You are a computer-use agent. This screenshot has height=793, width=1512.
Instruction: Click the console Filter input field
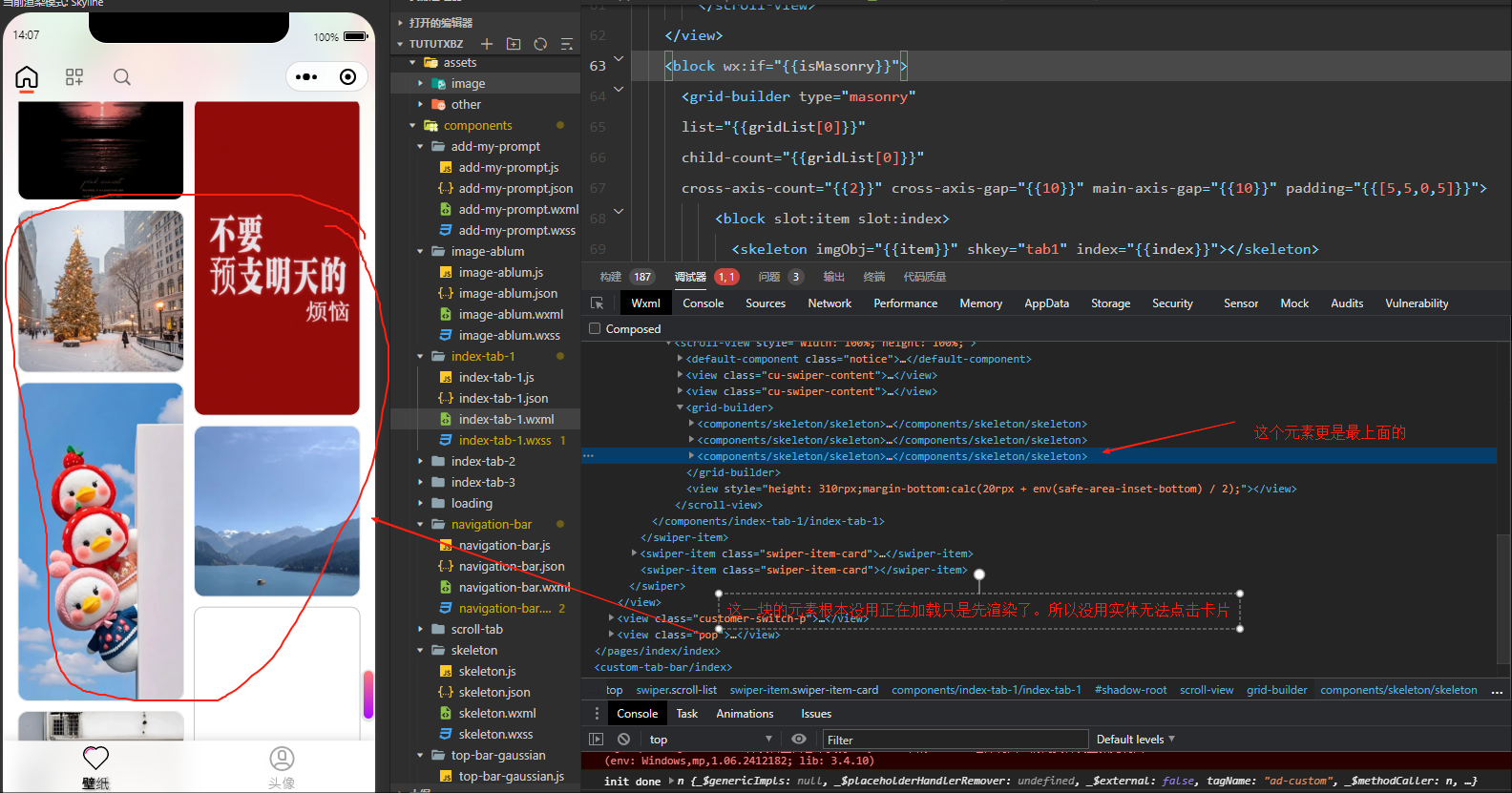(955, 740)
